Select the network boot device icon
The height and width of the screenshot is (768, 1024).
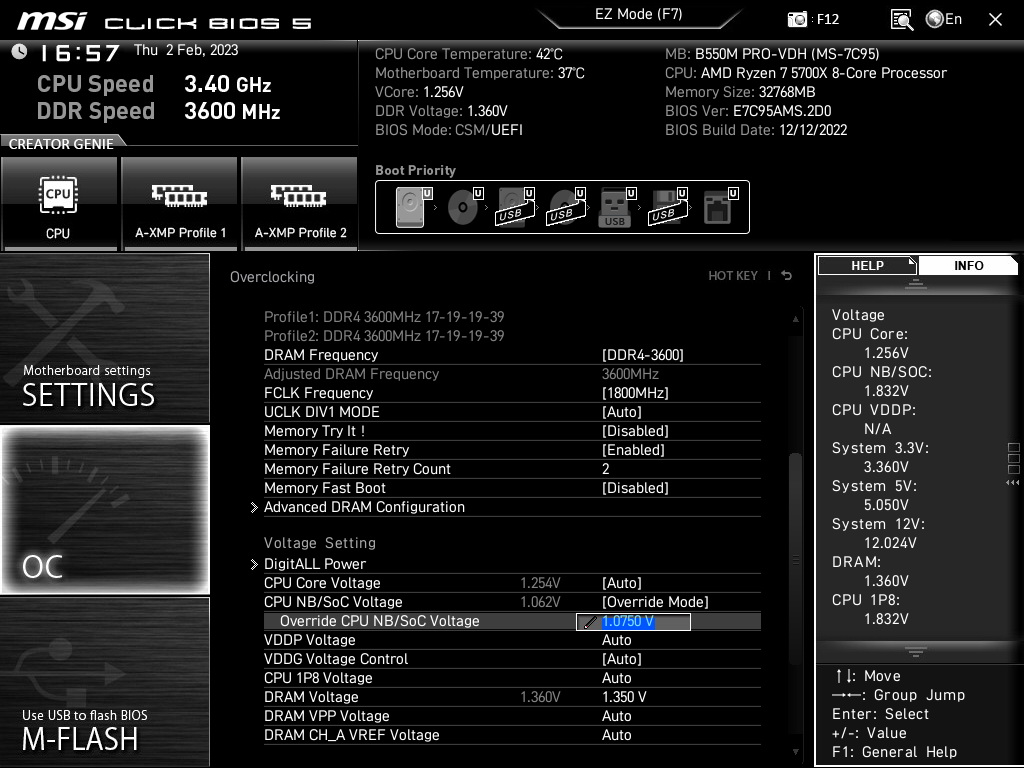720,206
